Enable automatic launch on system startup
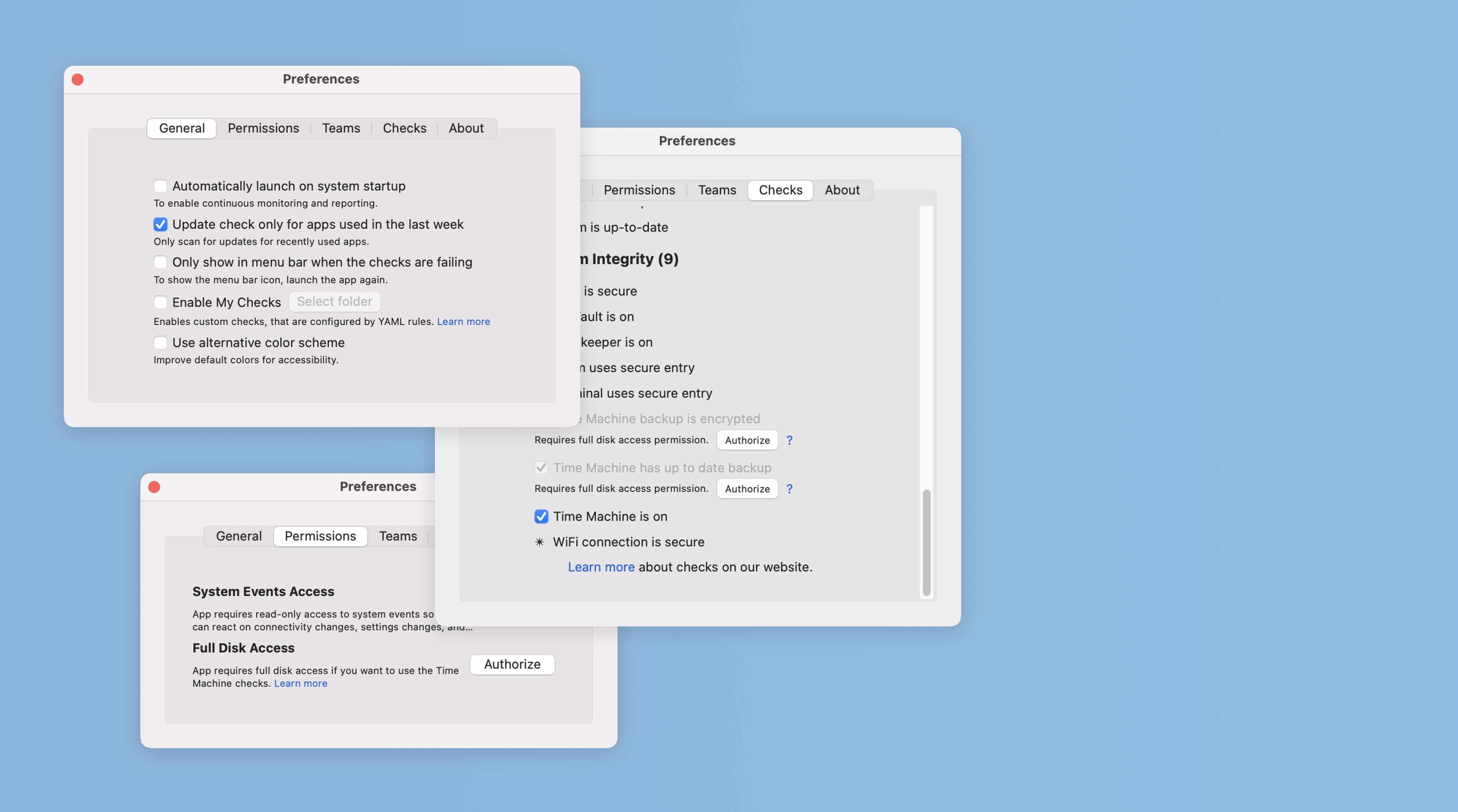This screenshot has height=812, width=1458. point(160,186)
